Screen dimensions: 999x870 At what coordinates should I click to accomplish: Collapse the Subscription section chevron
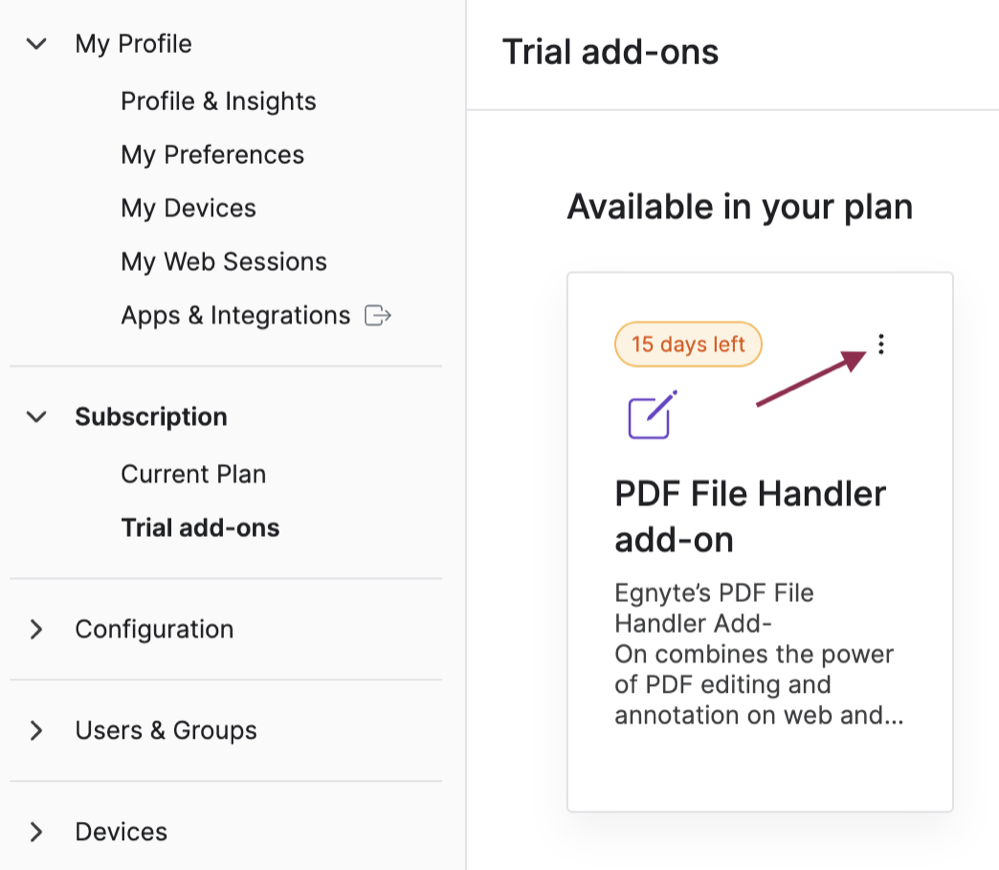coord(36,417)
